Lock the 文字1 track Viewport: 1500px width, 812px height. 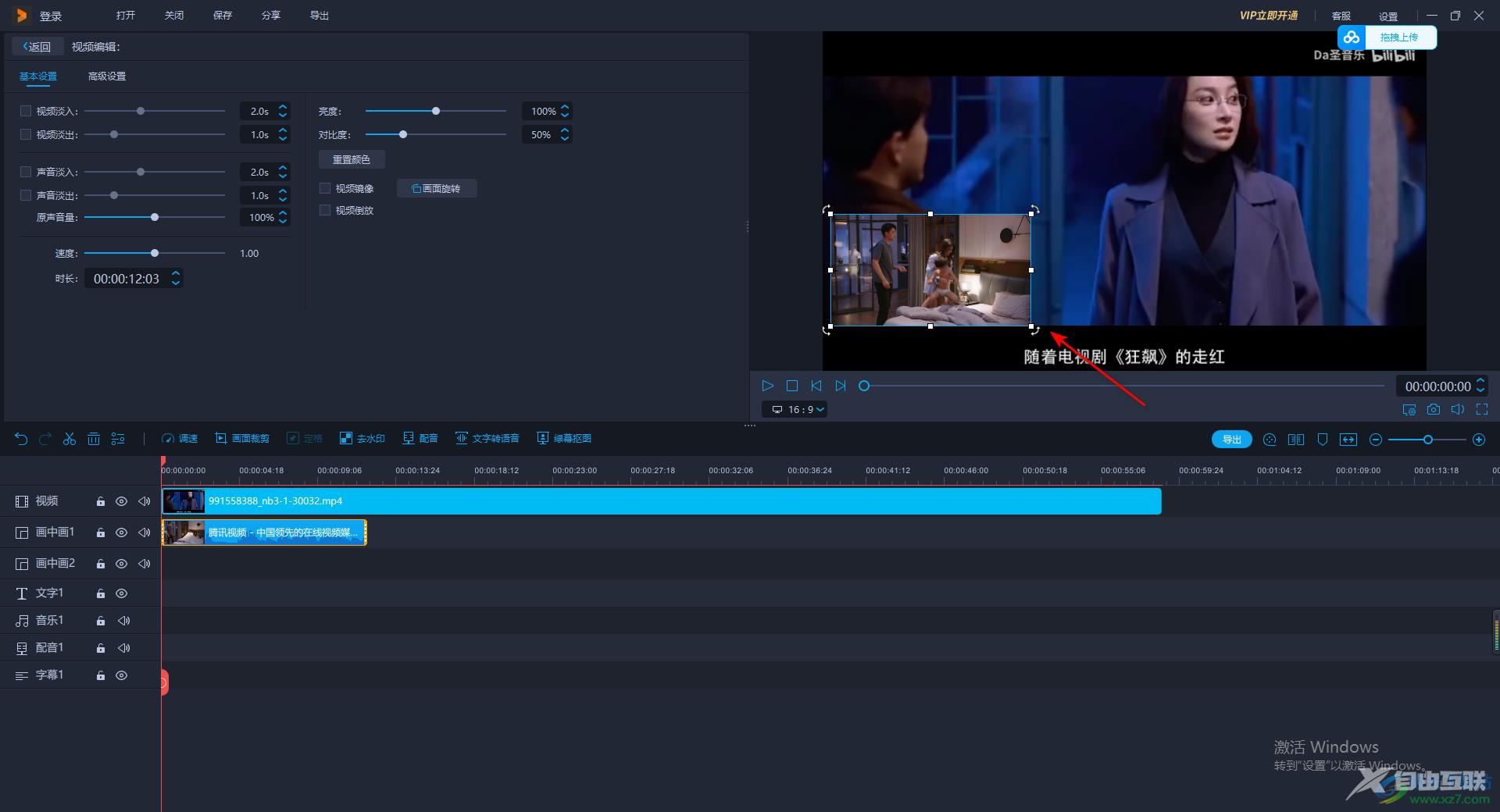click(101, 593)
